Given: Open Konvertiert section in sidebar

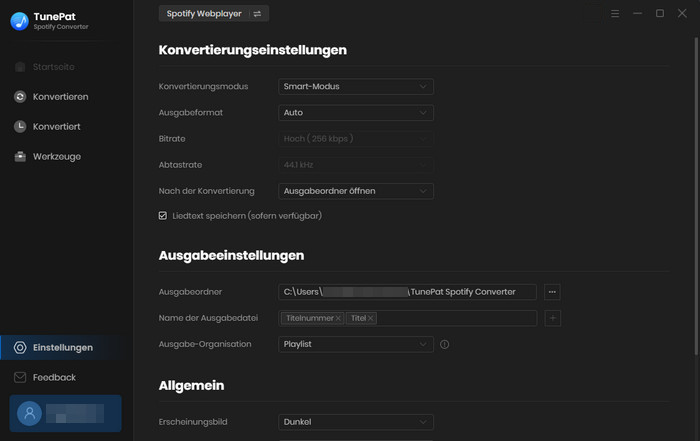Looking at the screenshot, I should (x=57, y=127).
